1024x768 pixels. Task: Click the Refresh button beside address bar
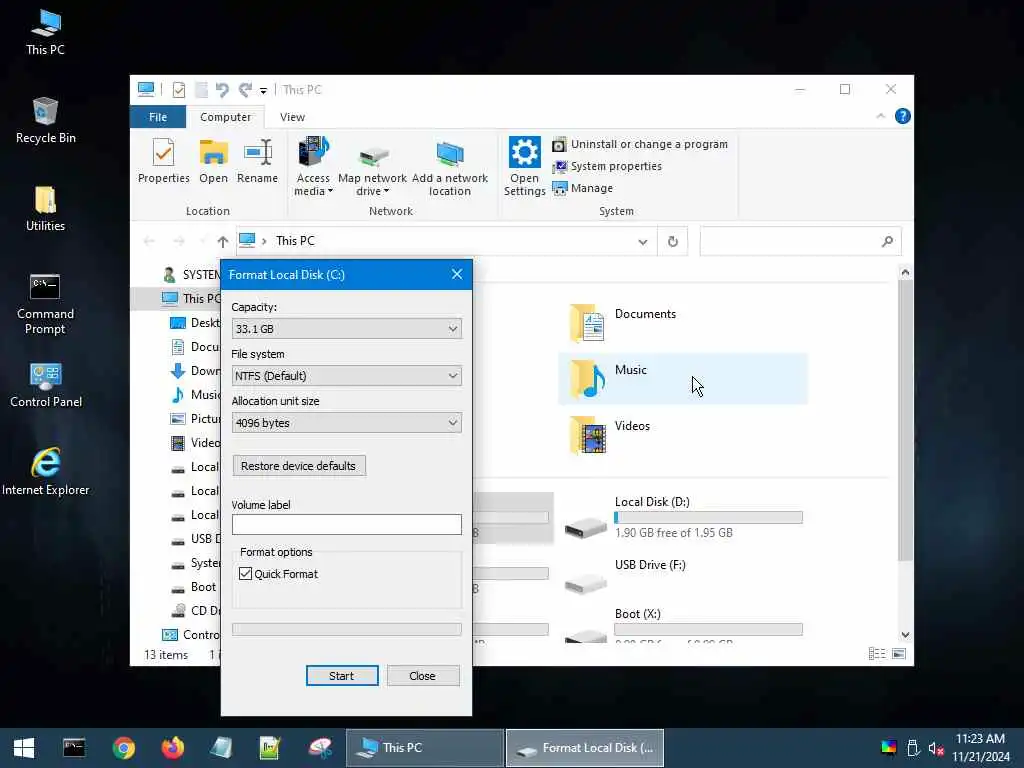pos(673,242)
